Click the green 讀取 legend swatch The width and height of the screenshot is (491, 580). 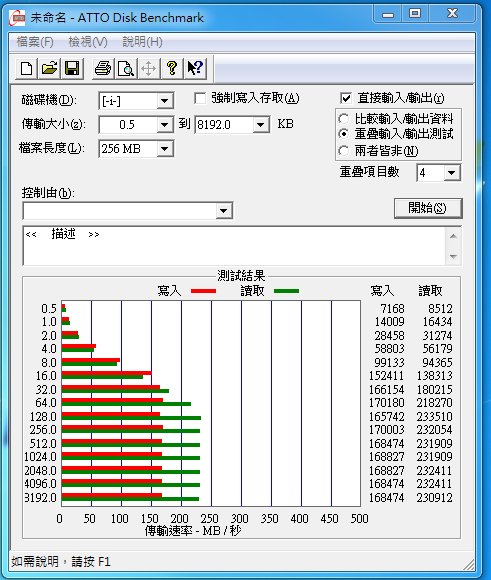click(x=286, y=291)
